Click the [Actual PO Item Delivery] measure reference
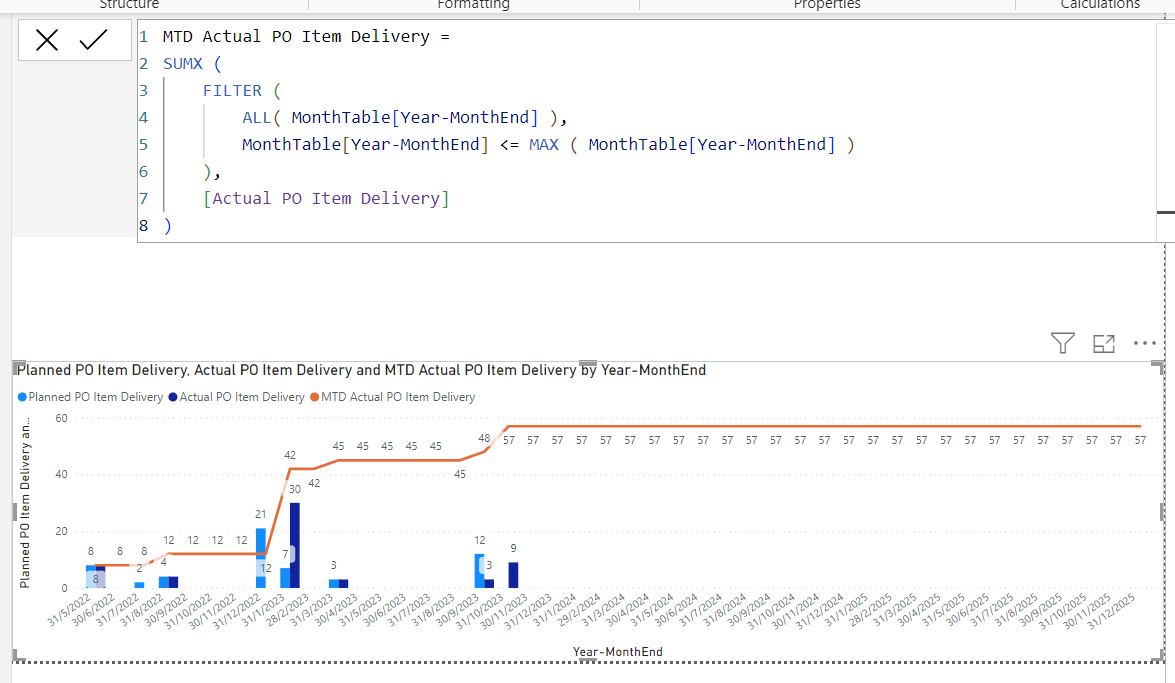 tap(326, 199)
